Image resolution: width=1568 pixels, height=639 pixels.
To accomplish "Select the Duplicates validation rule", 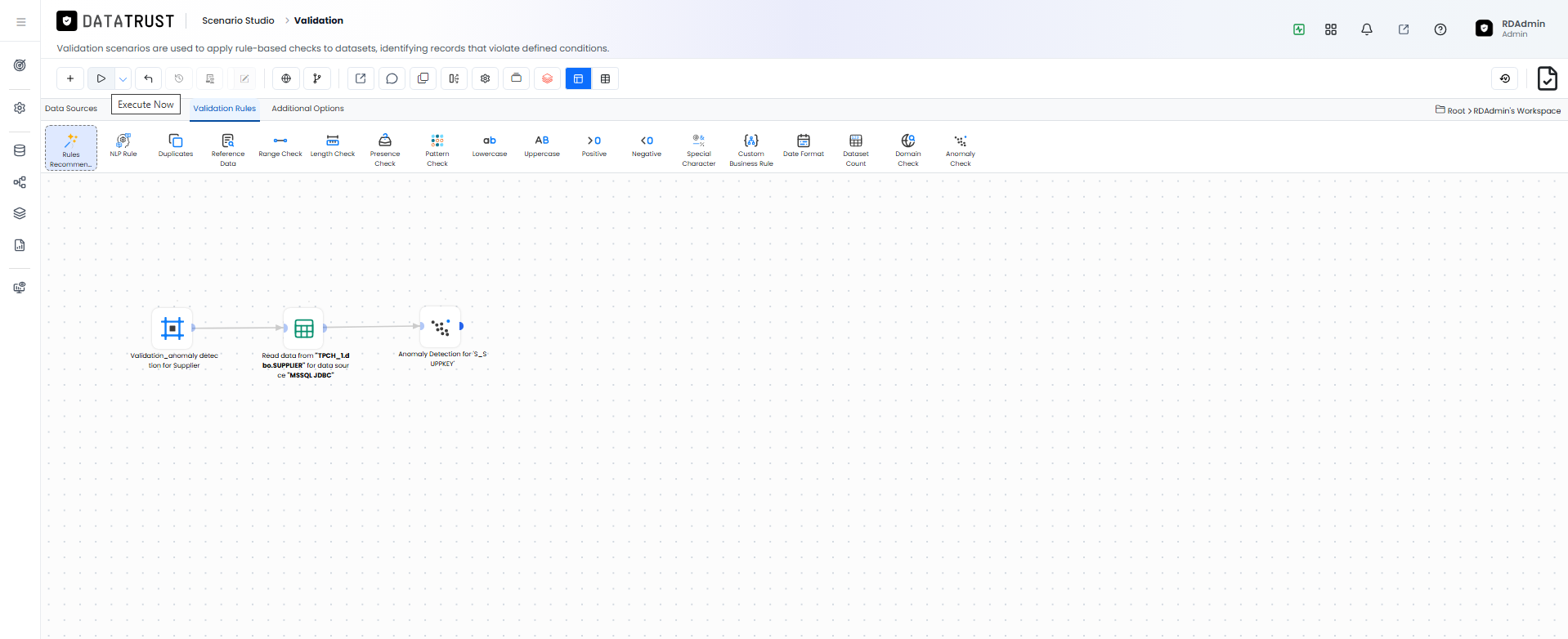I will 176,145.
